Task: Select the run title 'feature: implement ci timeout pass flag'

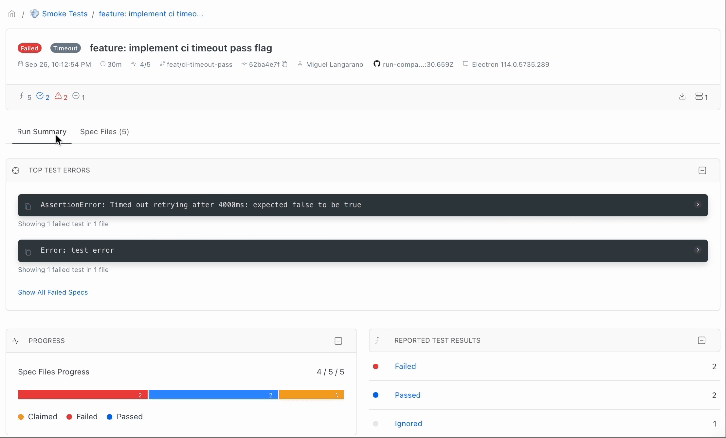Action: pos(181,48)
